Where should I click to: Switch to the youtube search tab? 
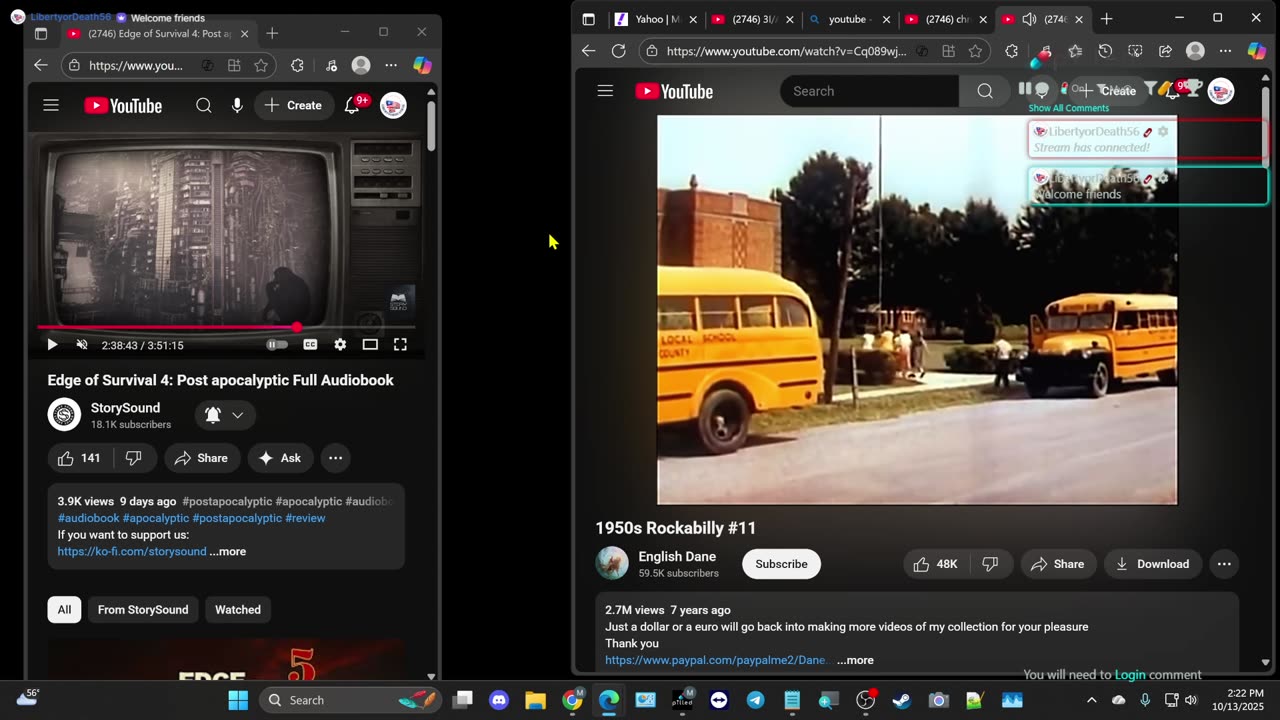[851, 19]
